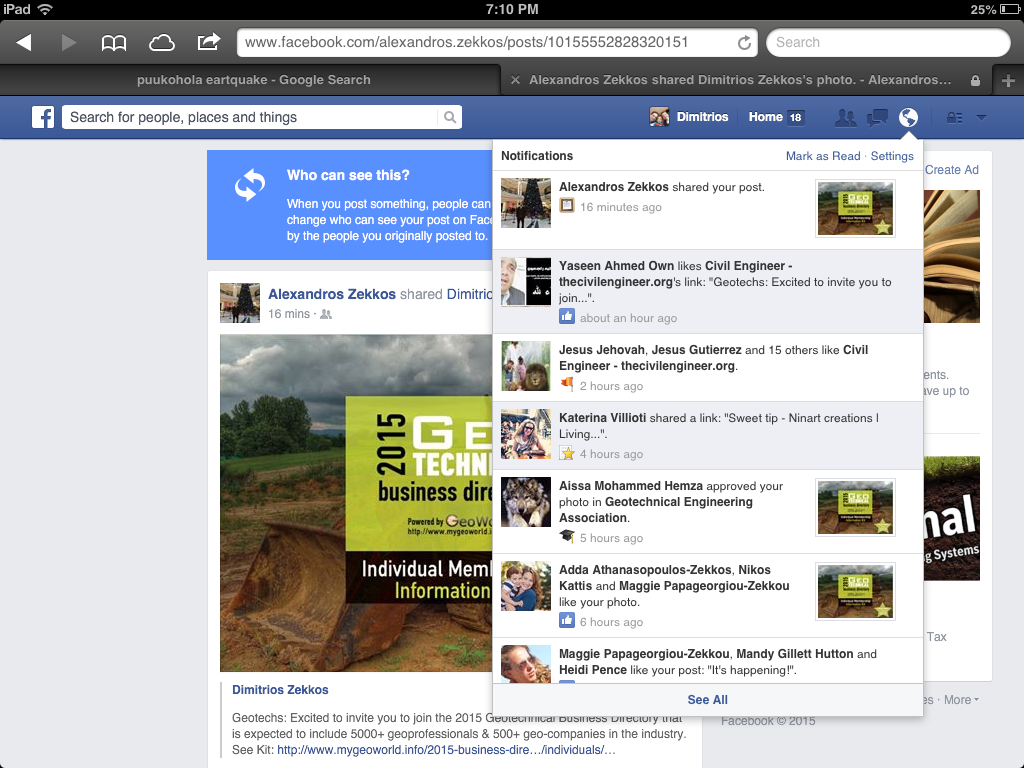Open Jesus Jehovah page likes notification
Screen dimensions: 1024x768
pyautogui.click(x=708, y=368)
